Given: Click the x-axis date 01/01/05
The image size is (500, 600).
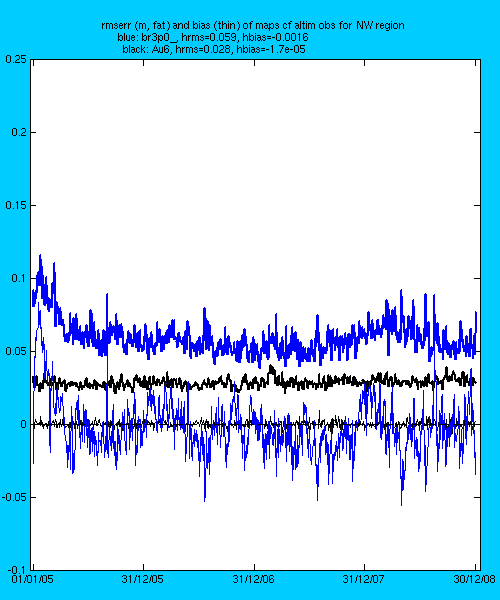Looking at the screenshot, I should tap(33, 579).
